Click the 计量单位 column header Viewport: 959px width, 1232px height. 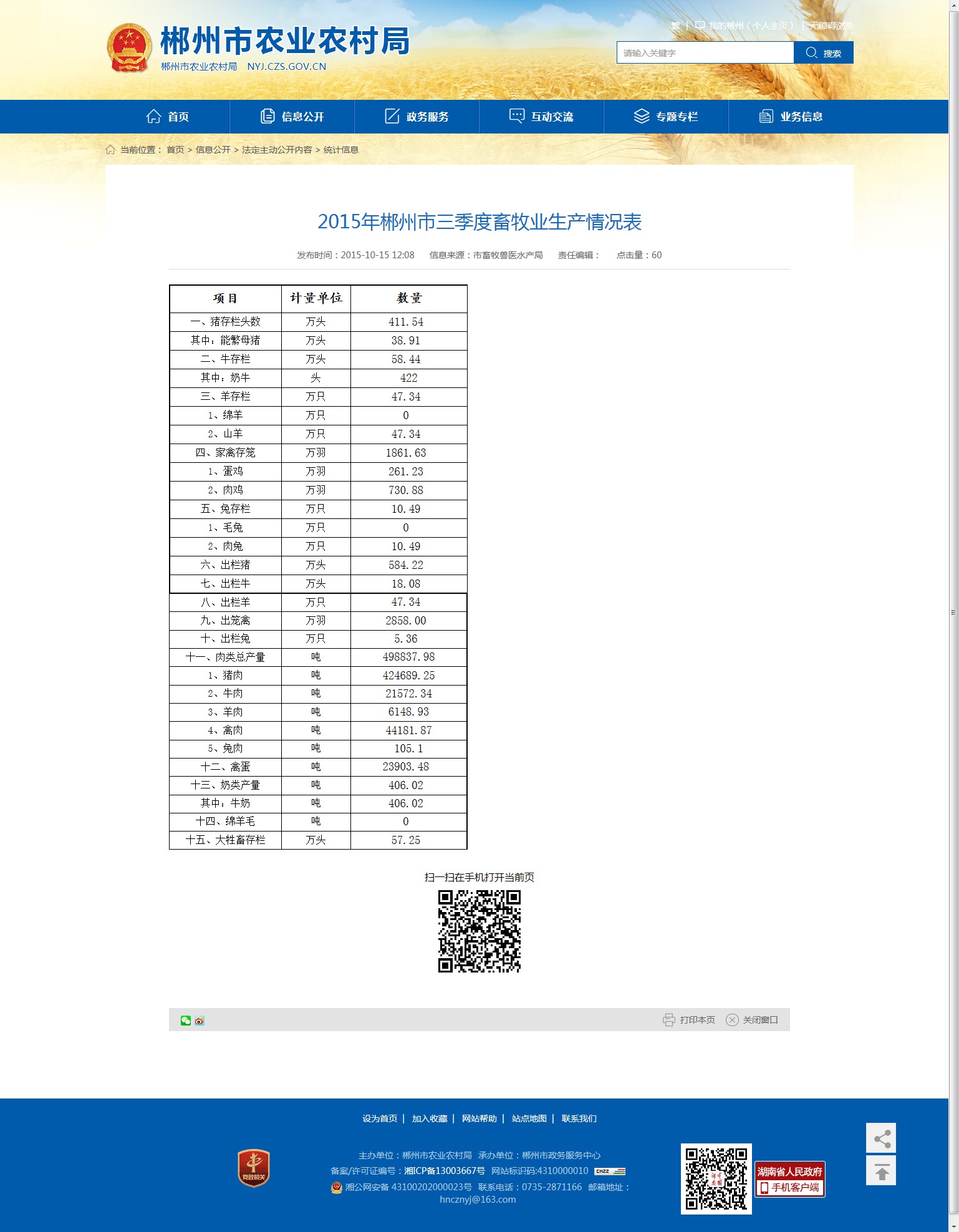(x=316, y=299)
